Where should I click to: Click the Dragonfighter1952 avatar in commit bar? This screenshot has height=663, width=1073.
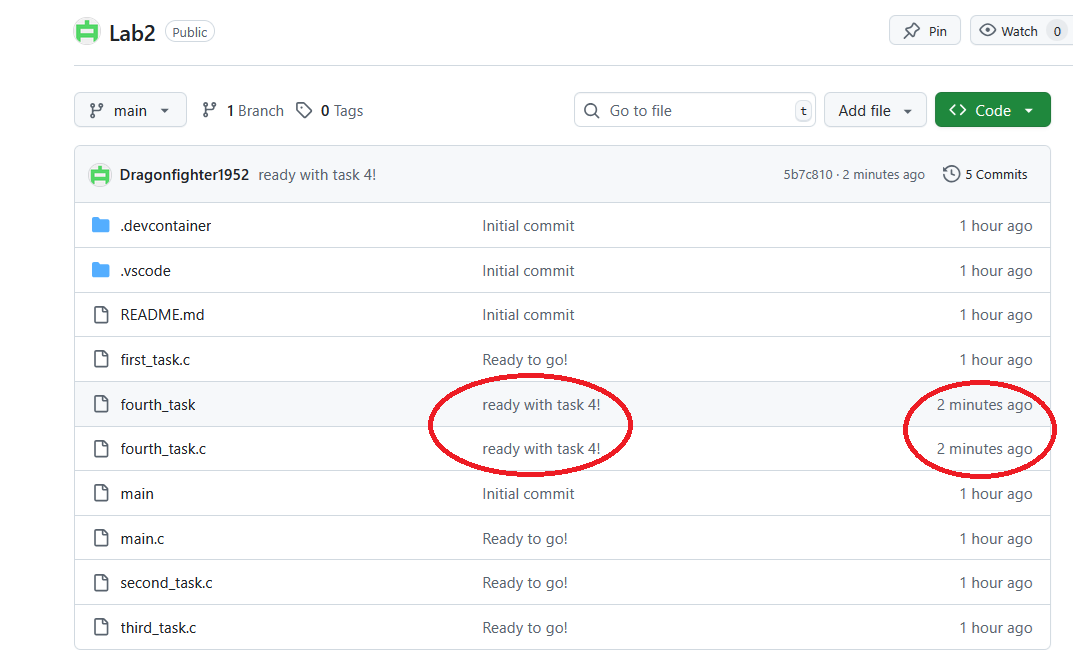tap(99, 175)
